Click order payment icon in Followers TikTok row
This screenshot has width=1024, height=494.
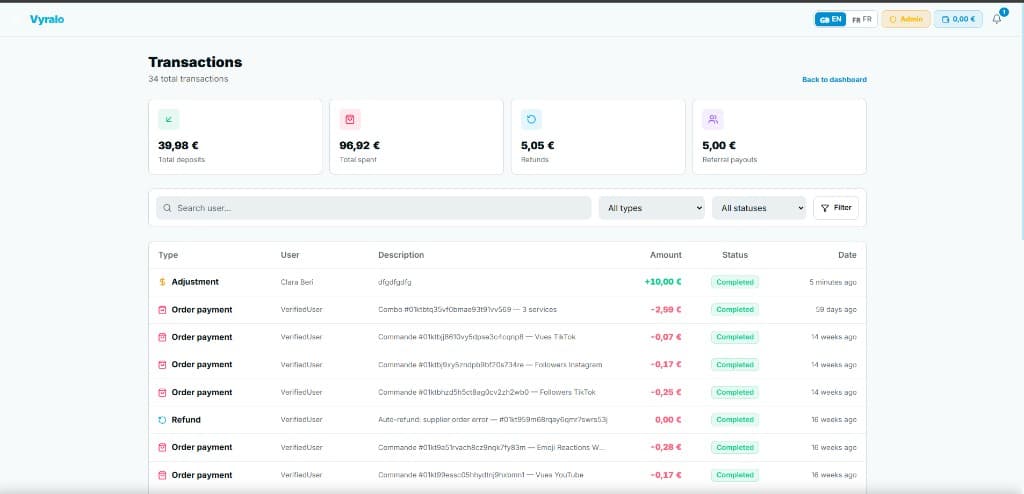coord(163,392)
